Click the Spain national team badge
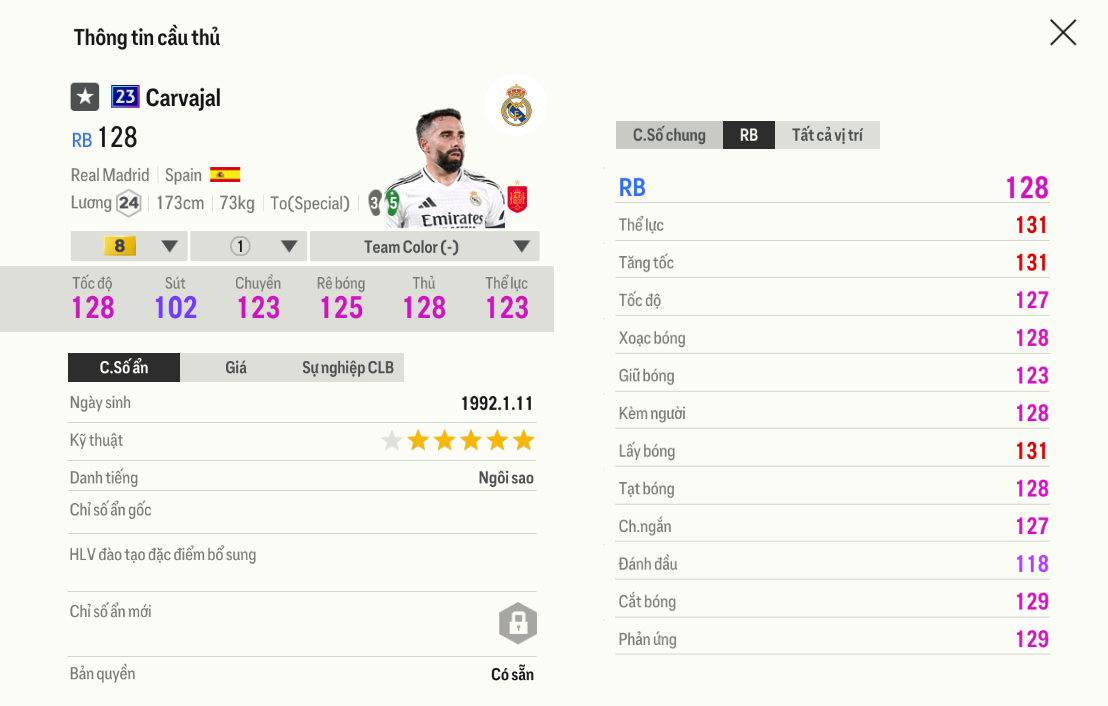 [517, 198]
